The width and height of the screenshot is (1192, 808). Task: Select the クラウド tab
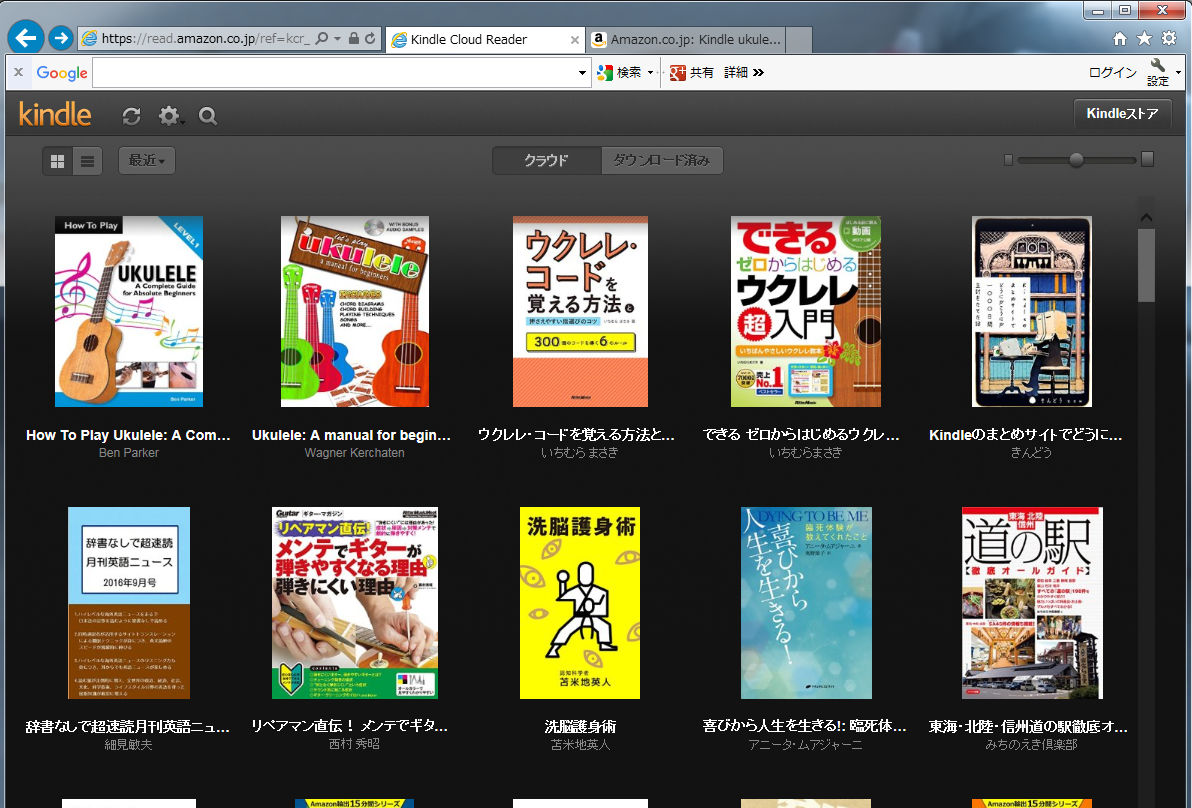(547, 160)
